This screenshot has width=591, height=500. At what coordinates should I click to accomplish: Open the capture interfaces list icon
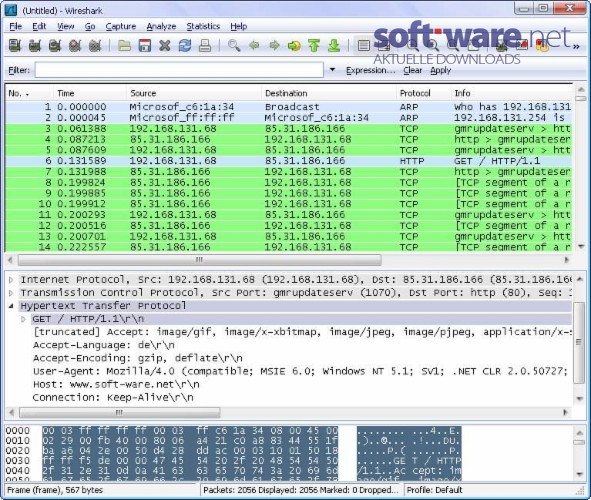point(15,46)
